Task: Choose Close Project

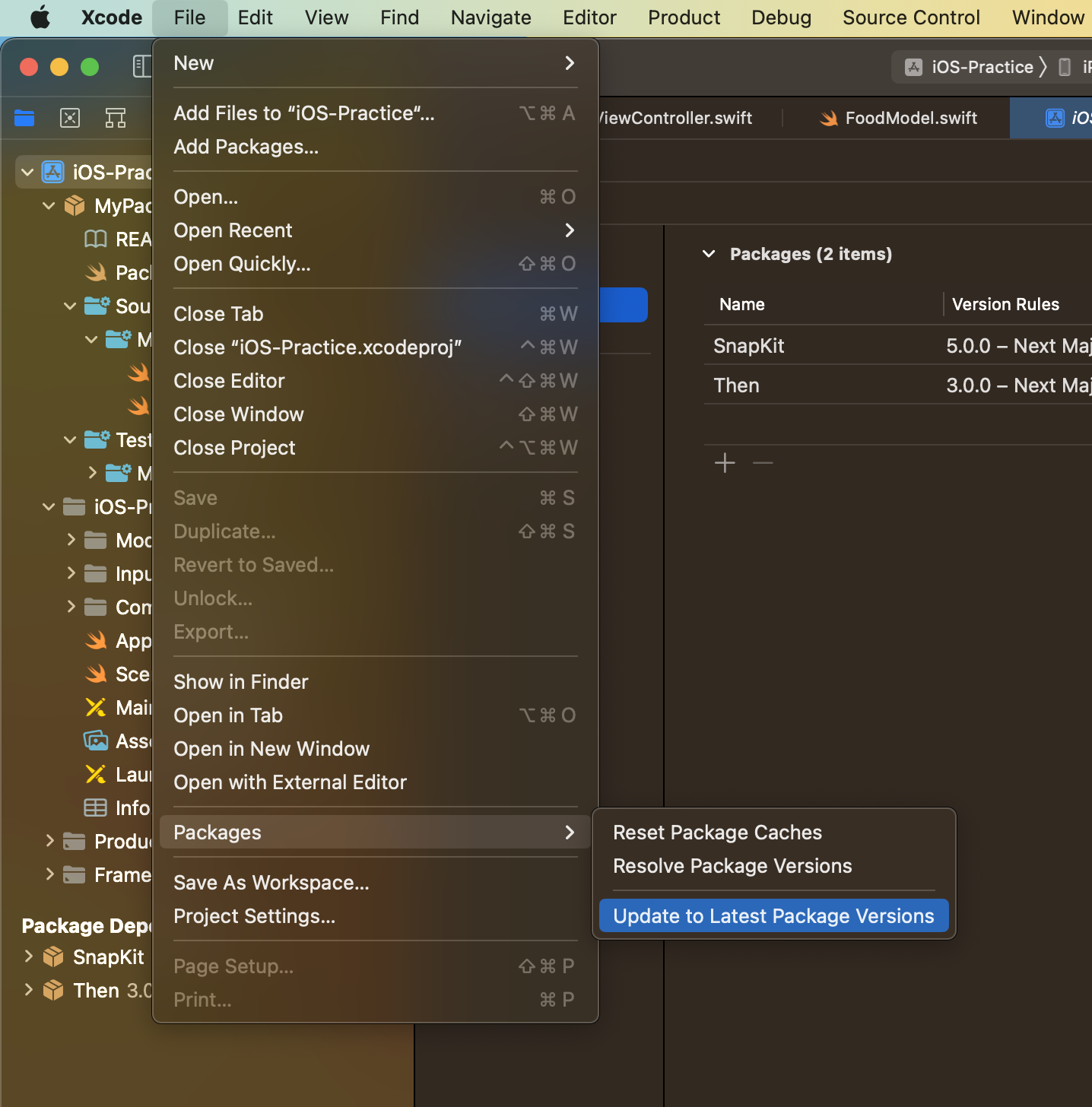Action: point(376,448)
